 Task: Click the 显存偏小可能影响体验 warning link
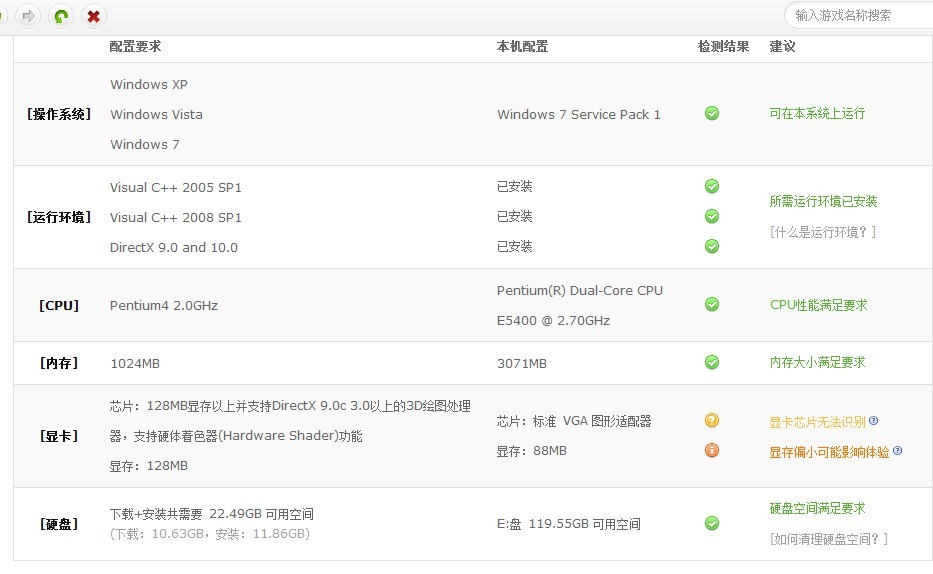tap(829, 452)
